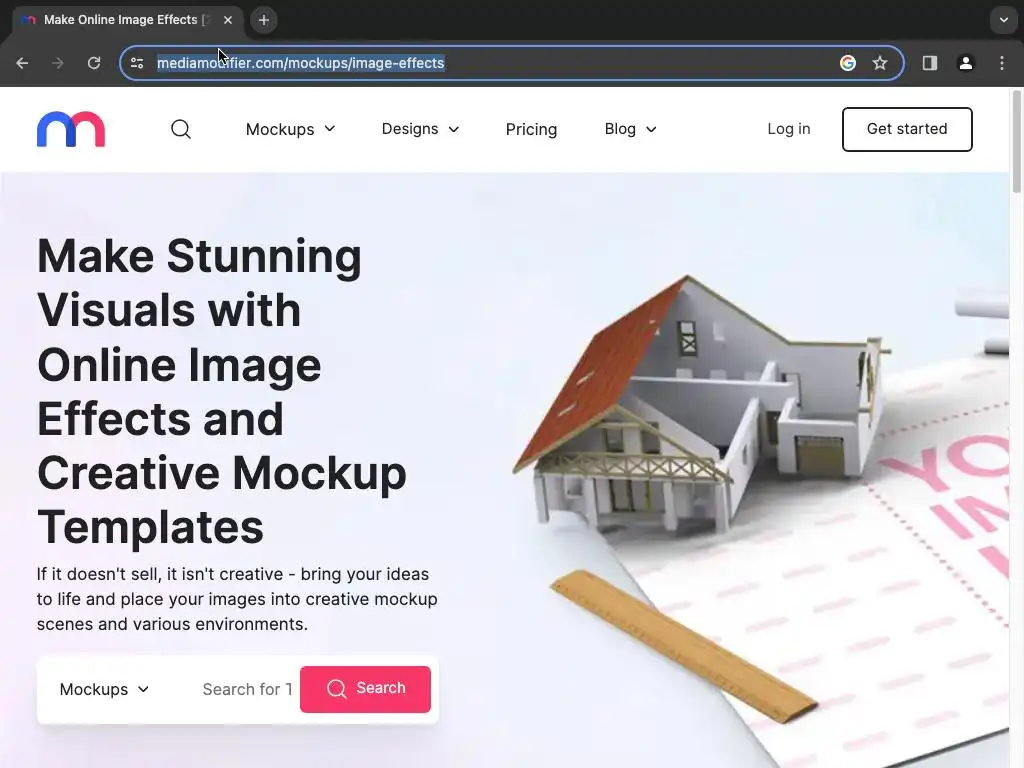This screenshot has height=768, width=1024.
Task: Focus the Search for templates input field
Action: (x=247, y=689)
